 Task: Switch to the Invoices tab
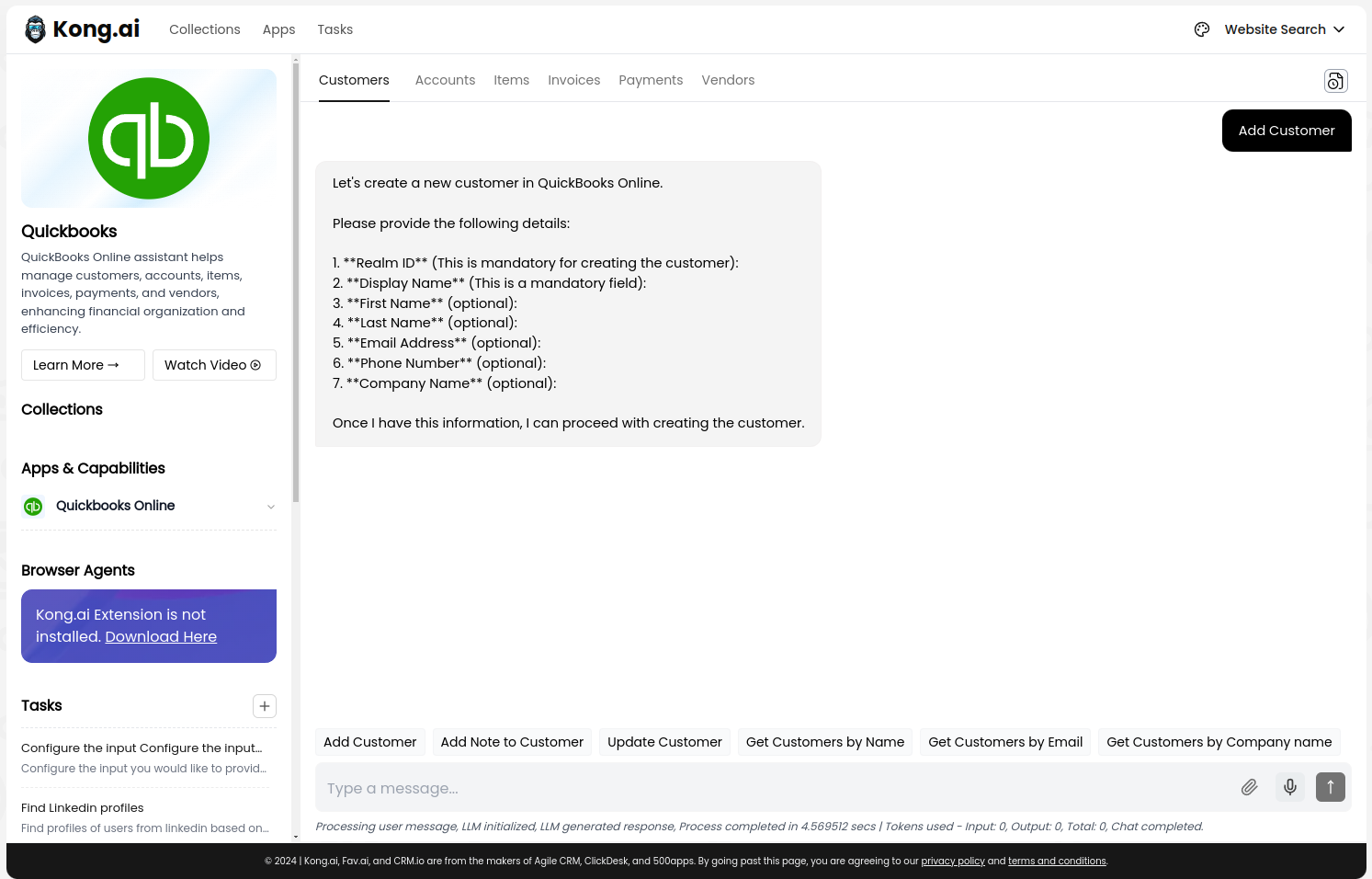(x=573, y=80)
